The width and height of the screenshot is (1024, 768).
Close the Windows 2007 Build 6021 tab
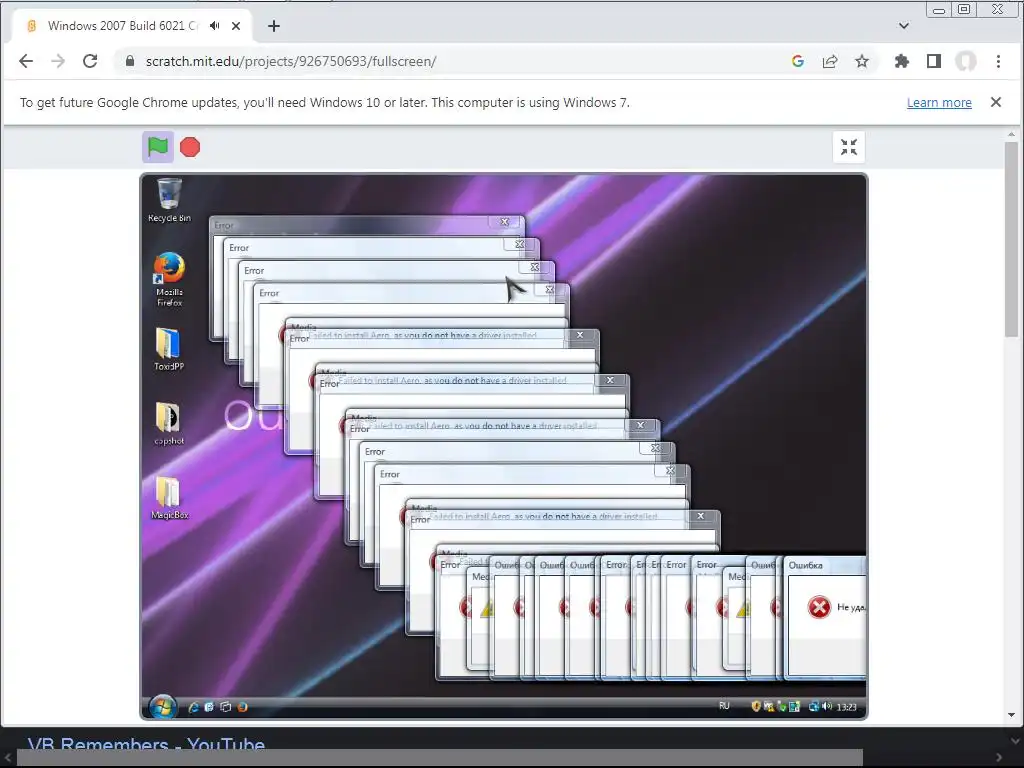click(x=236, y=26)
